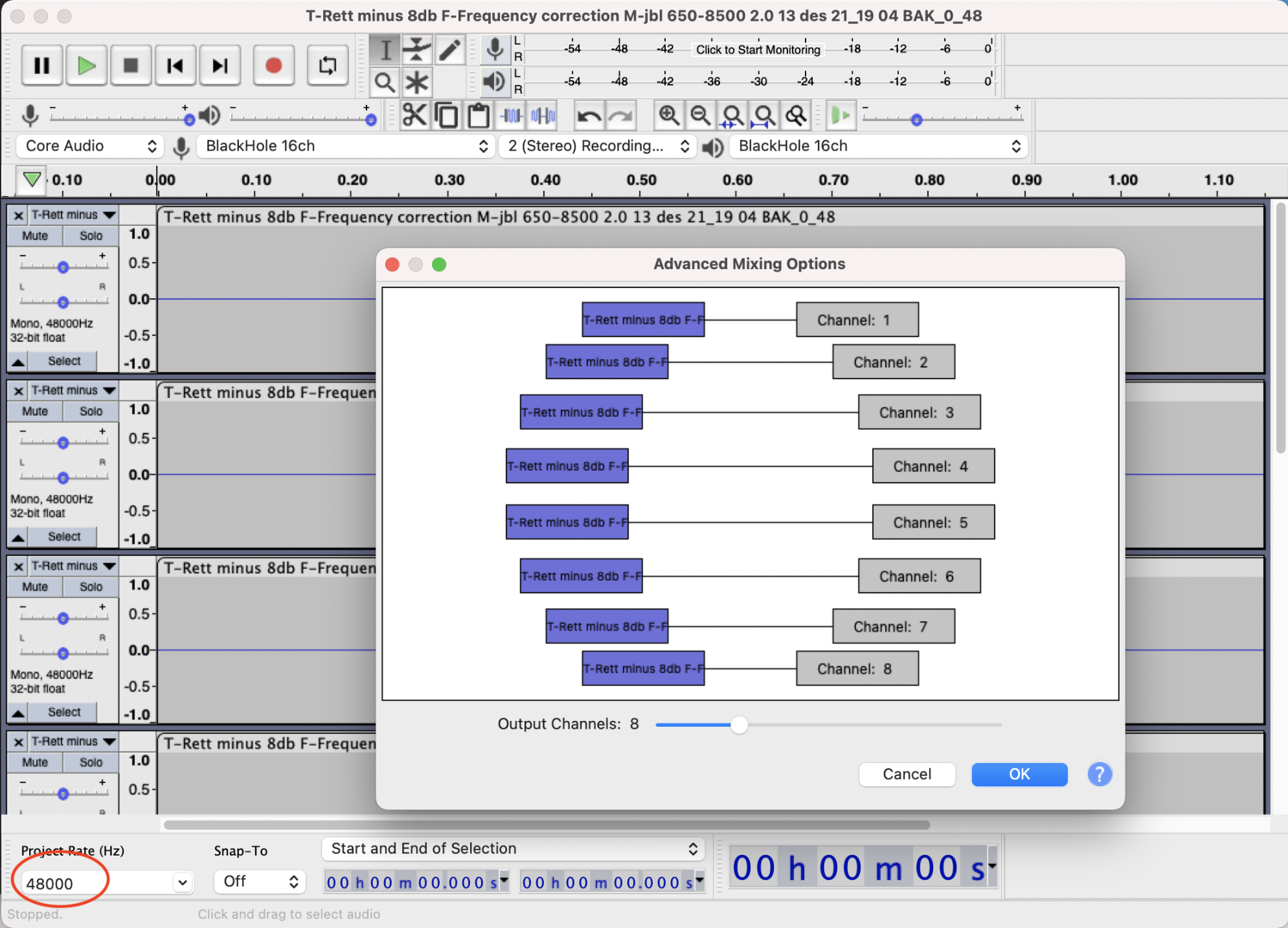This screenshot has width=1288, height=928.
Task: Open the Project Rate dropdown arrow
Action: pyautogui.click(x=182, y=882)
